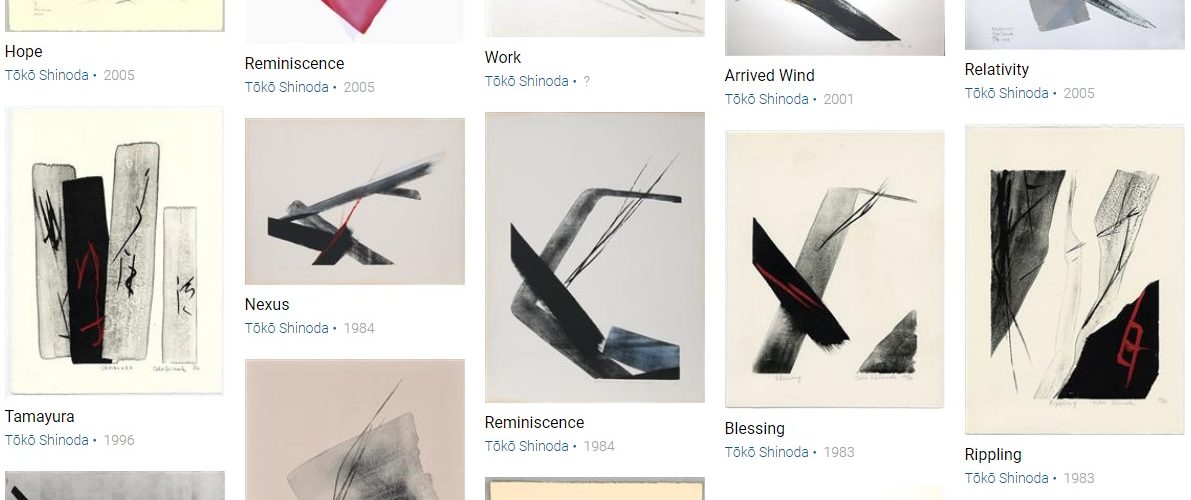Open Tōkō Shinoda link under Blessing
Image resolution: width=1191 pixels, height=500 pixels.
tap(766, 452)
